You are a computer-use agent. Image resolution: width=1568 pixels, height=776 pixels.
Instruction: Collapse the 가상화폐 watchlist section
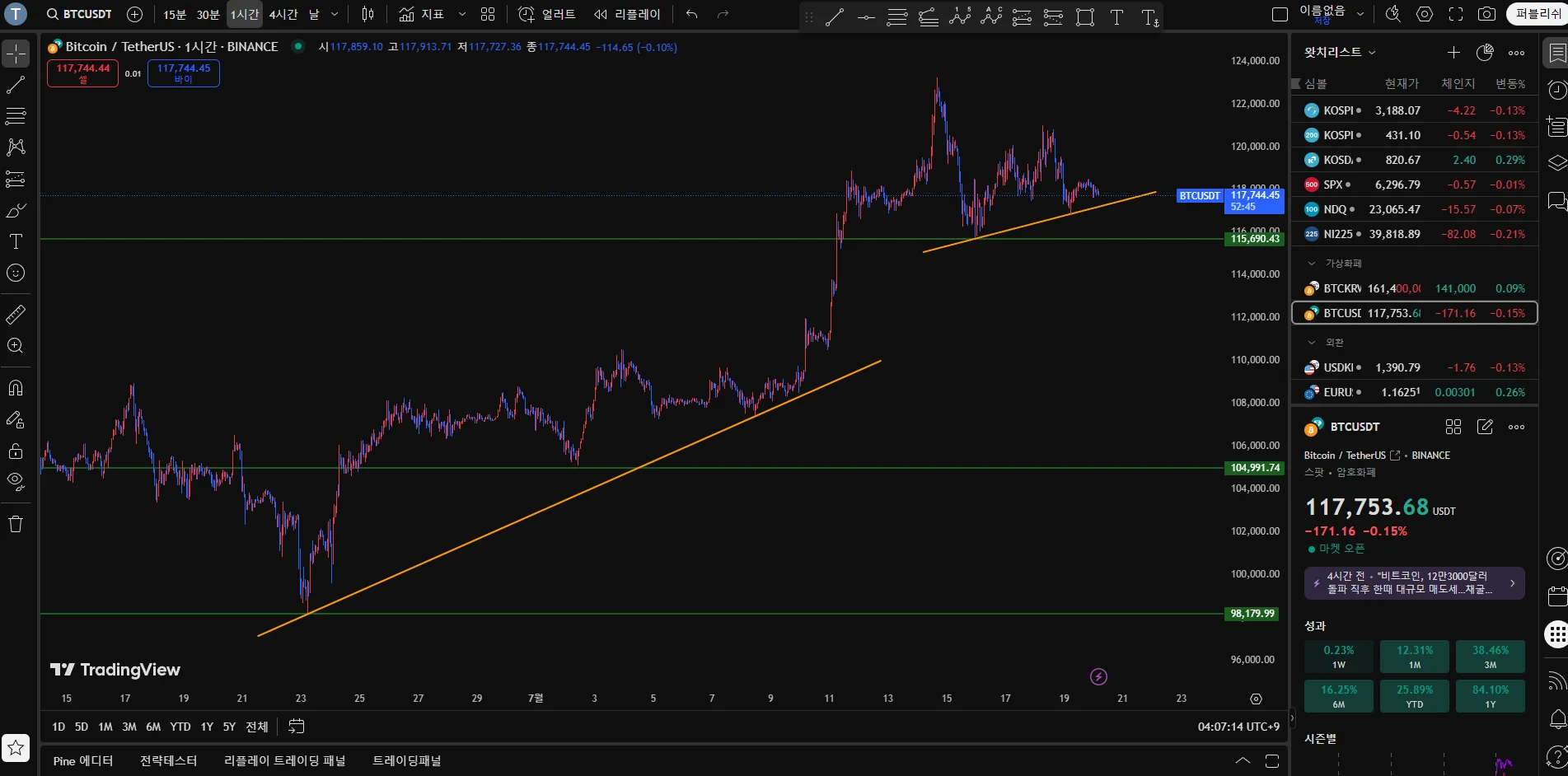1312,264
